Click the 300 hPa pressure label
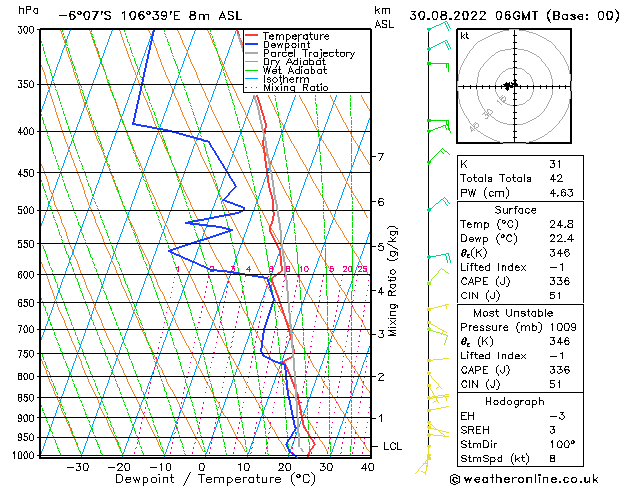 28,30
